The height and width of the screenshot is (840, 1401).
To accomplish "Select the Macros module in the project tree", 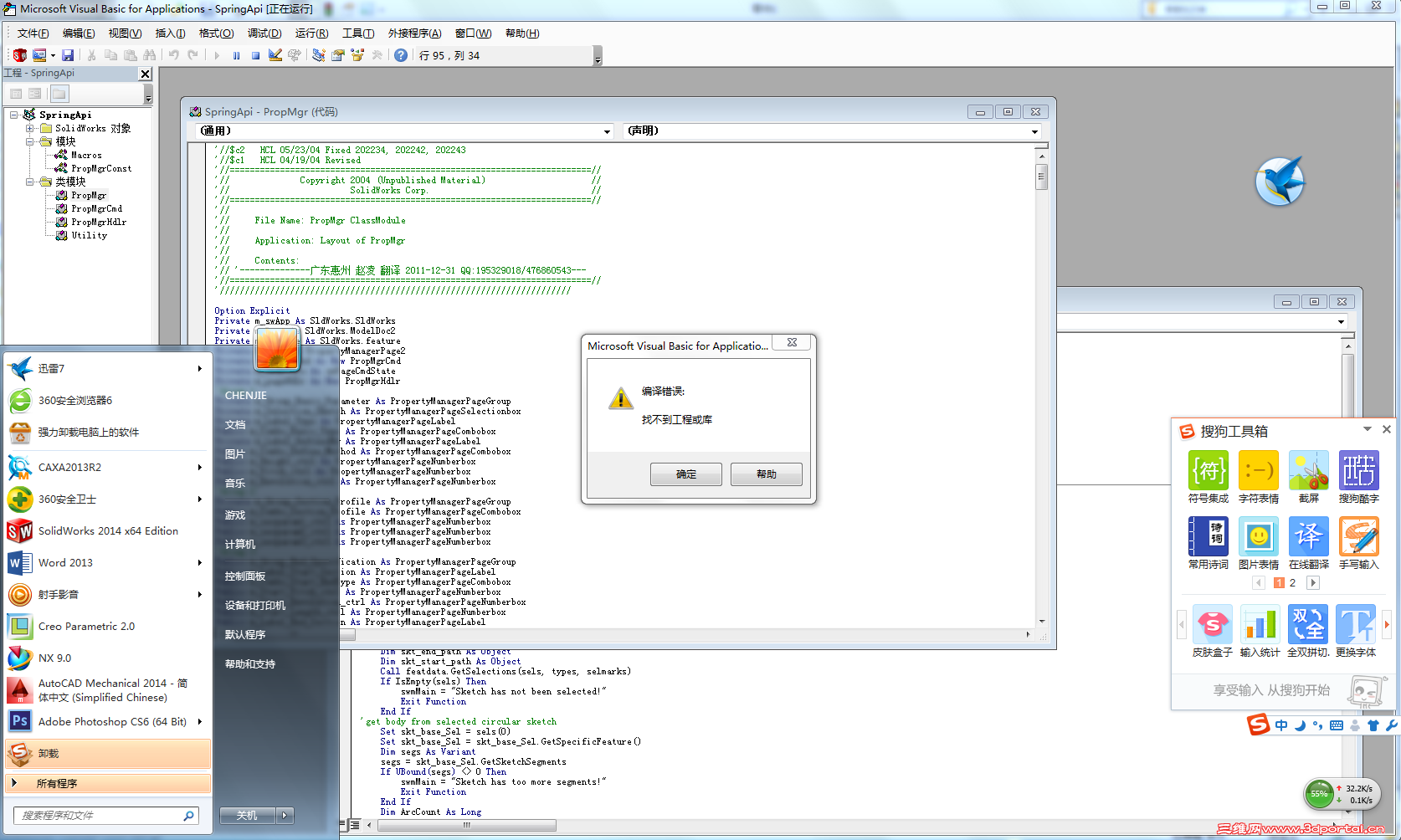I will pos(86,156).
